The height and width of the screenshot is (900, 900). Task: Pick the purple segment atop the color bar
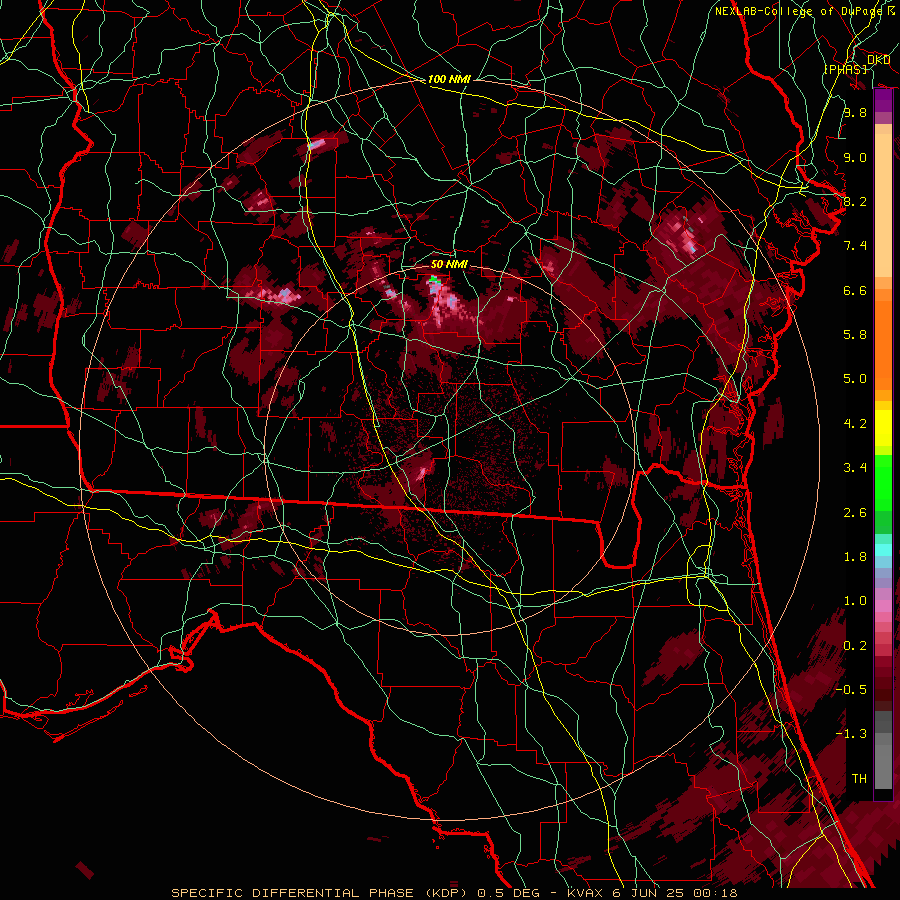883,100
